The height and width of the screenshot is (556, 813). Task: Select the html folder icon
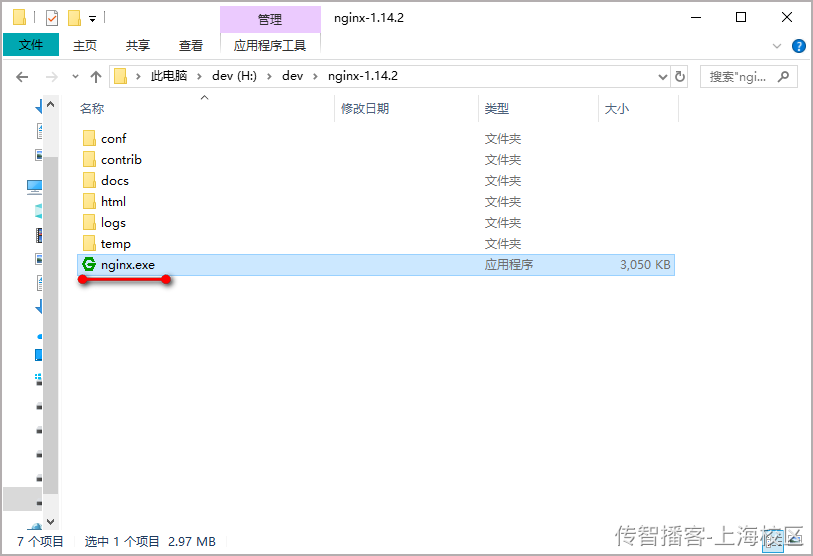(x=89, y=201)
